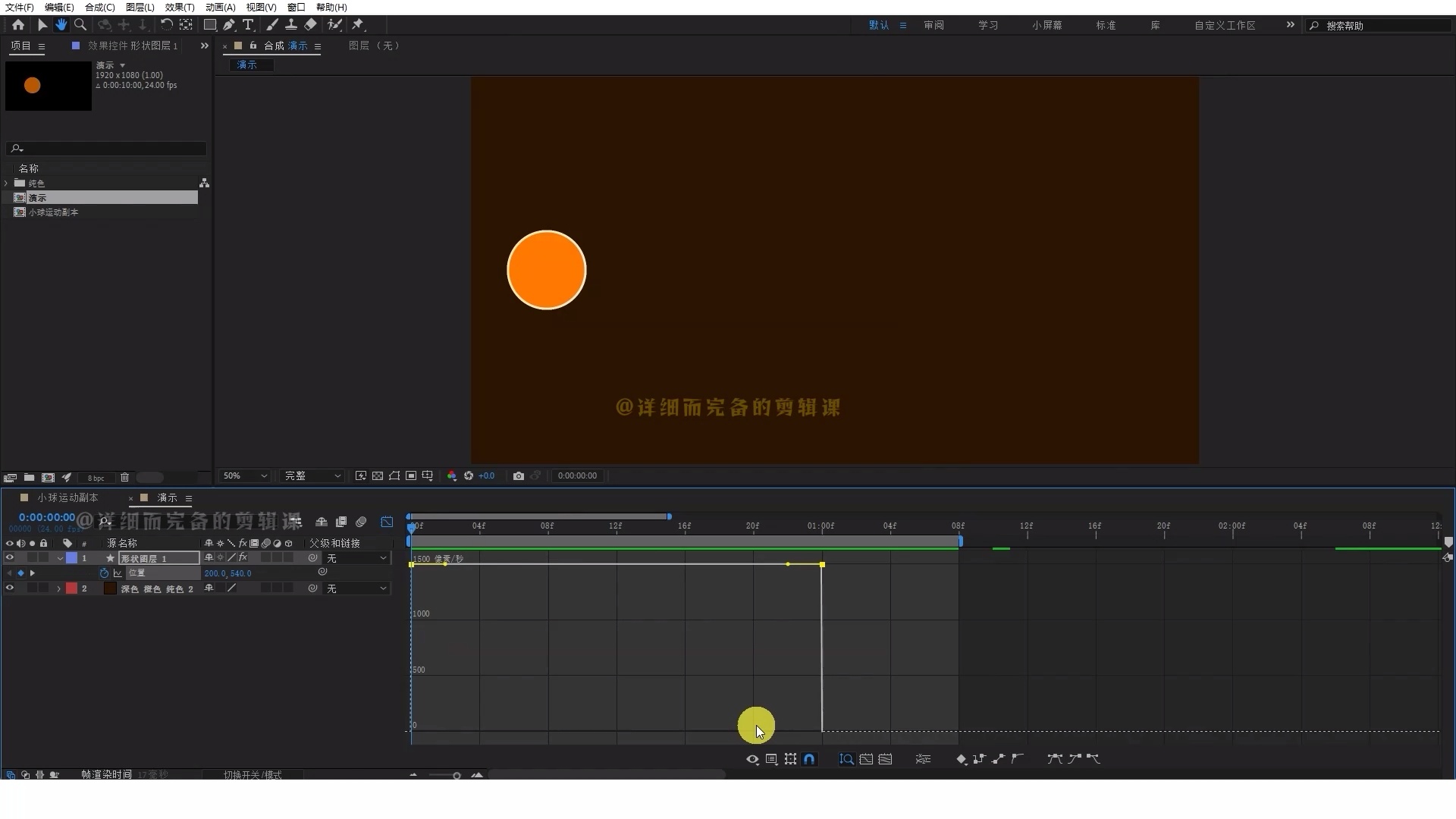
Task: Open the resolution 完整 dropdown
Action: [x=312, y=476]
